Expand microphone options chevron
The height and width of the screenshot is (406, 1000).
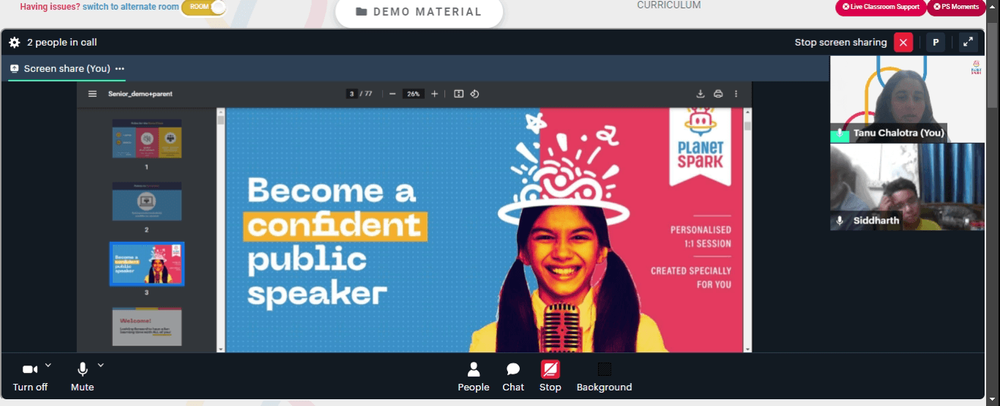coord(101,365)
